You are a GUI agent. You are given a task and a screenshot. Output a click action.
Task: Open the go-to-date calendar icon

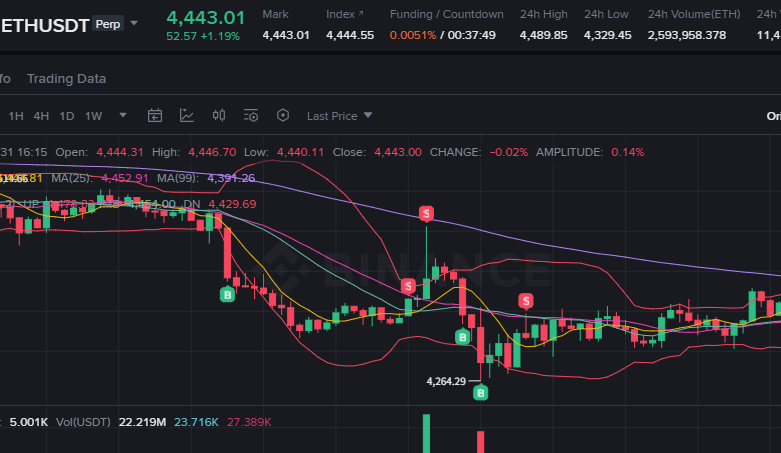coord(155,116)
